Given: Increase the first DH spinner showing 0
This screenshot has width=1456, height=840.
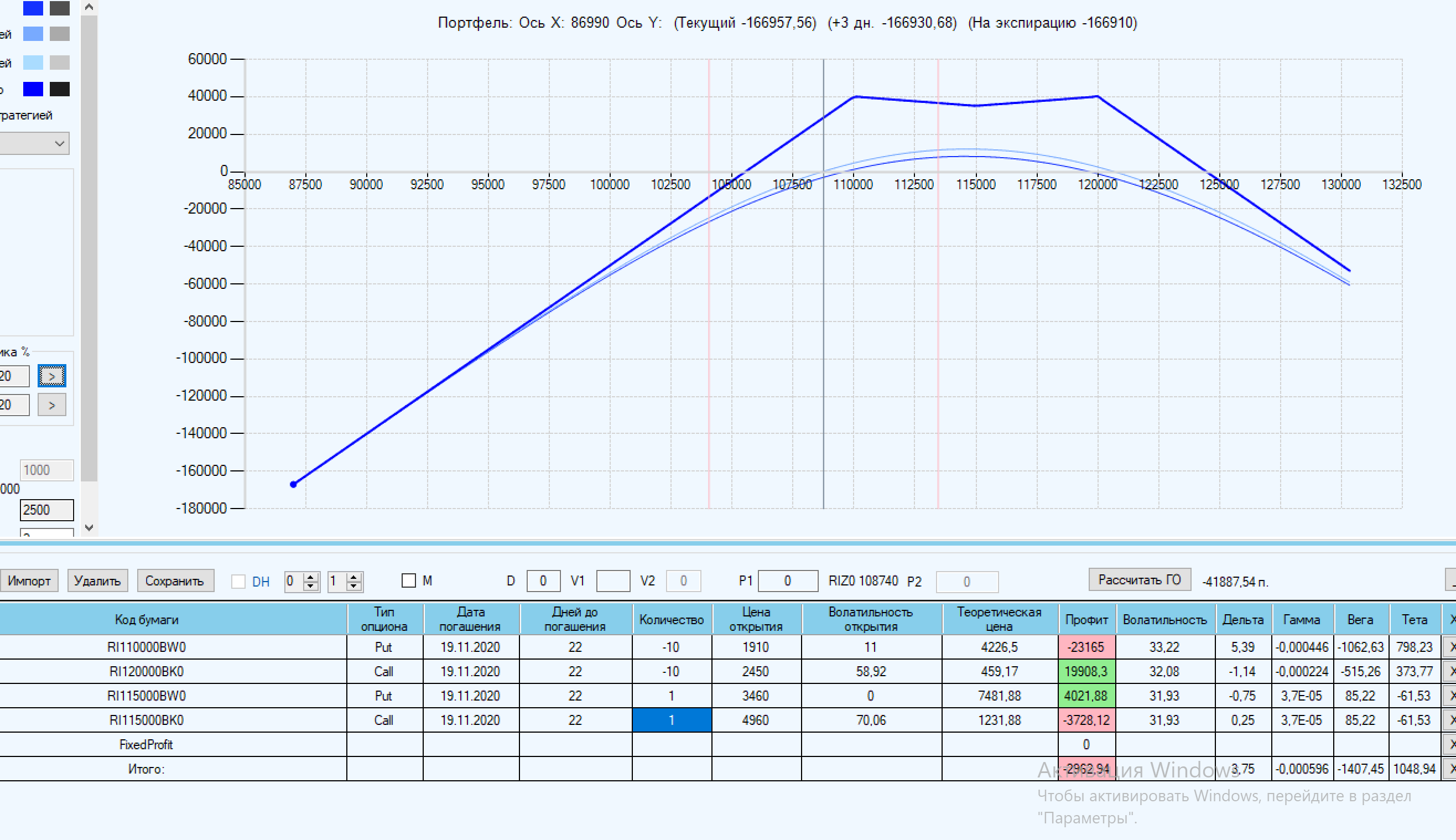Looking at the screenshot, I should click(x=311, y=577).
